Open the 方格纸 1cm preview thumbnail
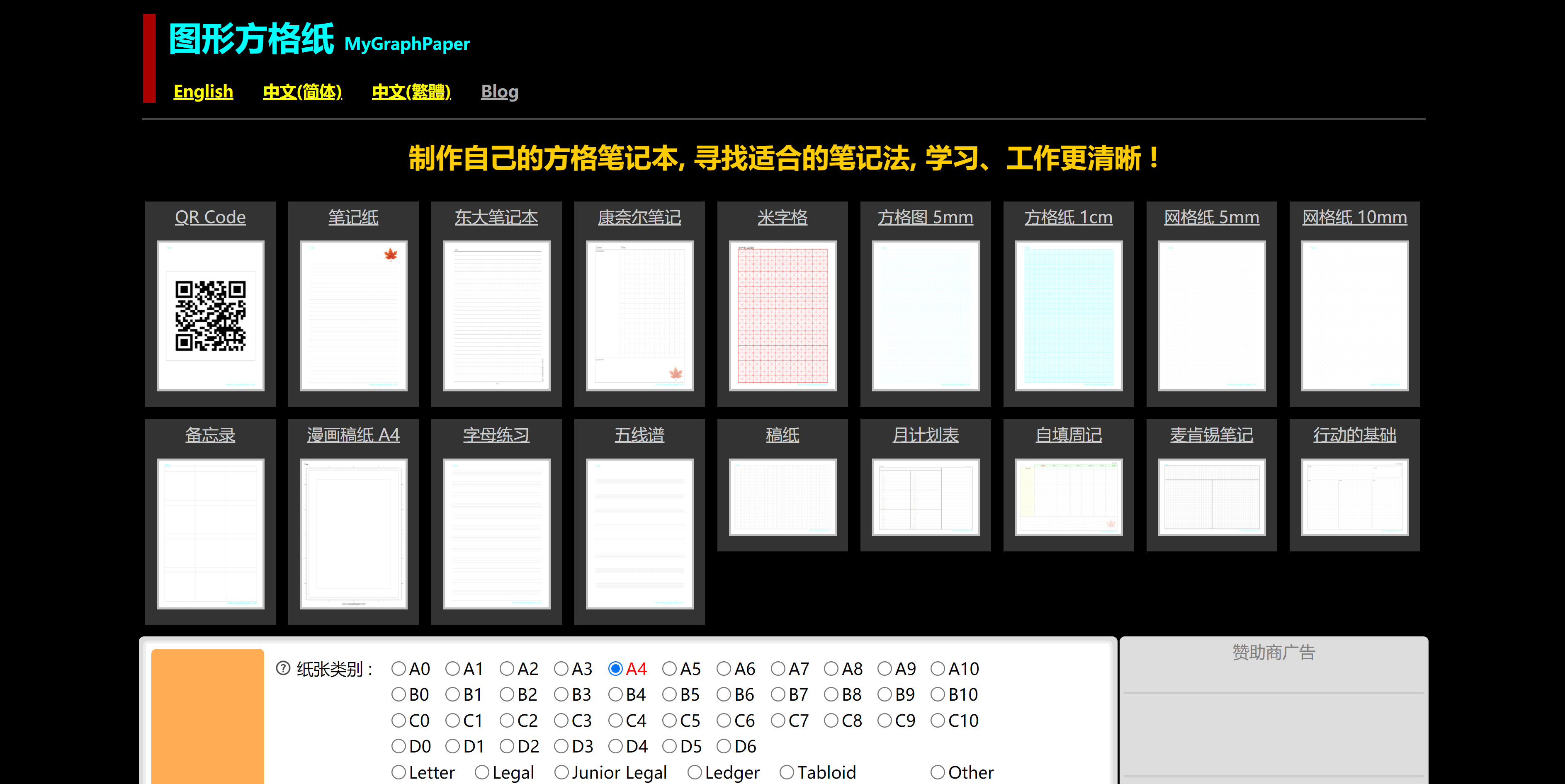Screen dimensions: 1565x784 [1069, 316]
